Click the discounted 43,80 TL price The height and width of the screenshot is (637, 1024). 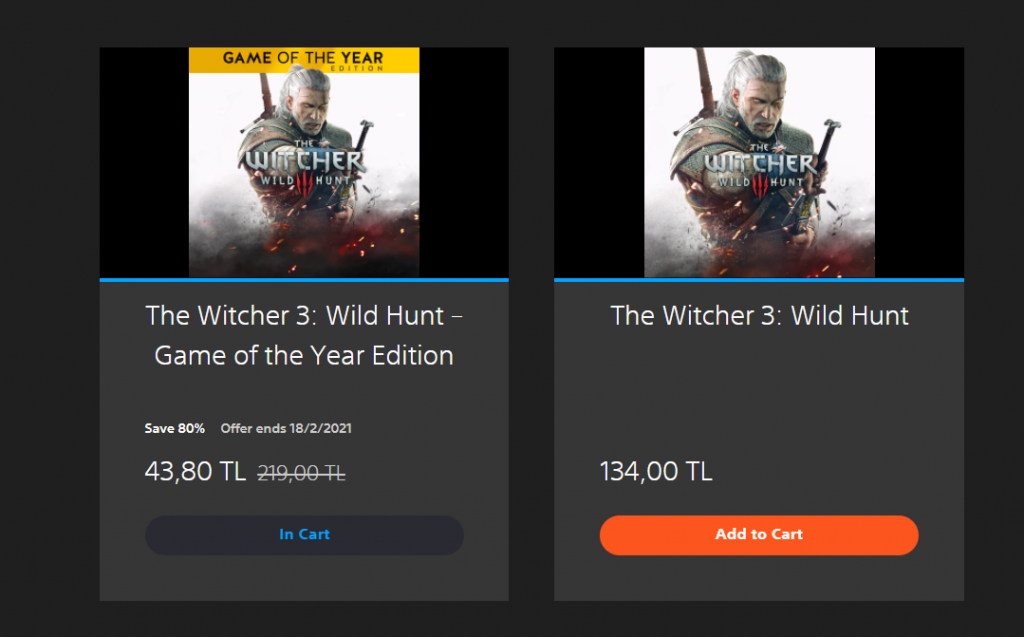195,471
